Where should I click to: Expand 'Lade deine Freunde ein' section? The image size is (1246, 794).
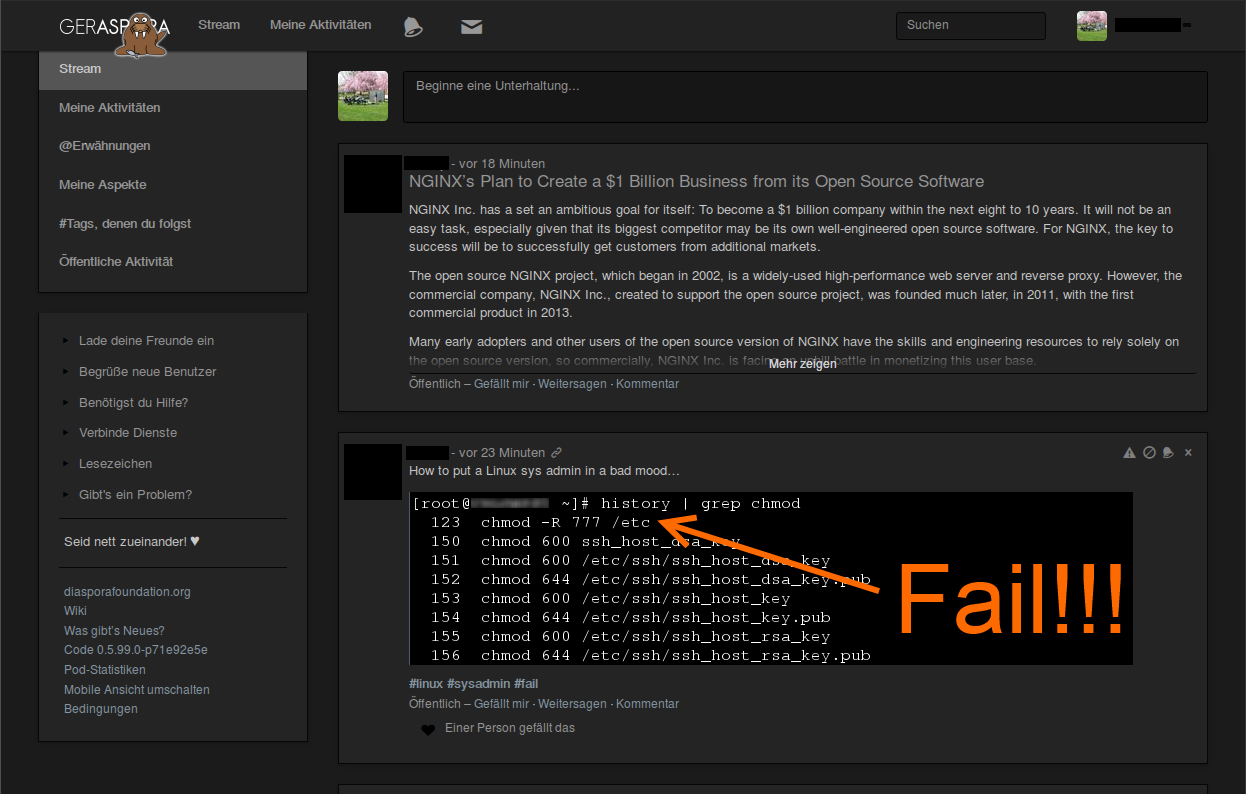click(x=146, y=341)
